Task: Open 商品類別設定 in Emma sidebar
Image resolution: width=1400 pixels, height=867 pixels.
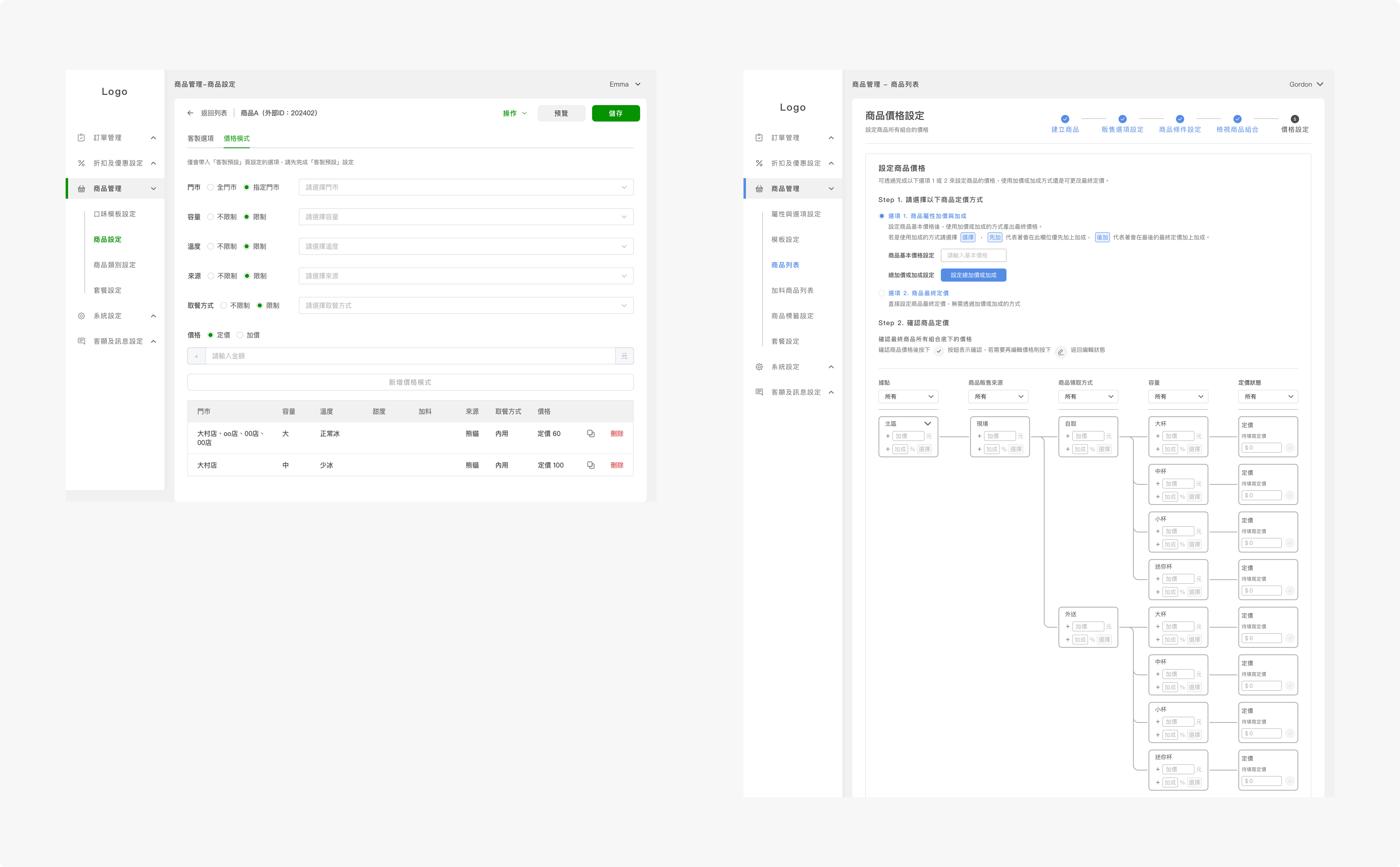Action: (115, 265)
